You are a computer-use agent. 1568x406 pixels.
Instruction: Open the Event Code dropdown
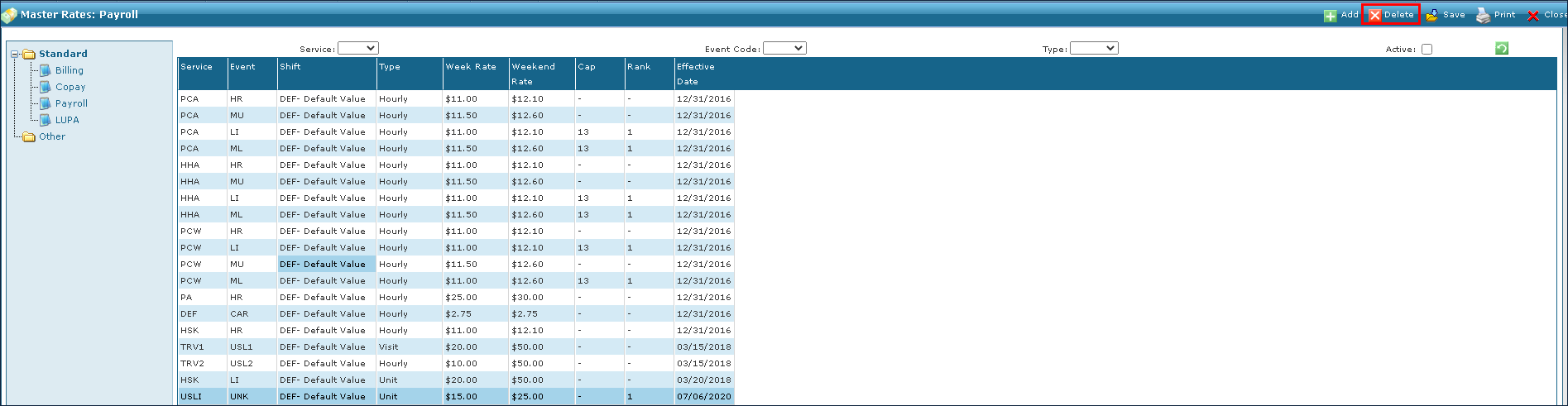(x=784, y=49)
